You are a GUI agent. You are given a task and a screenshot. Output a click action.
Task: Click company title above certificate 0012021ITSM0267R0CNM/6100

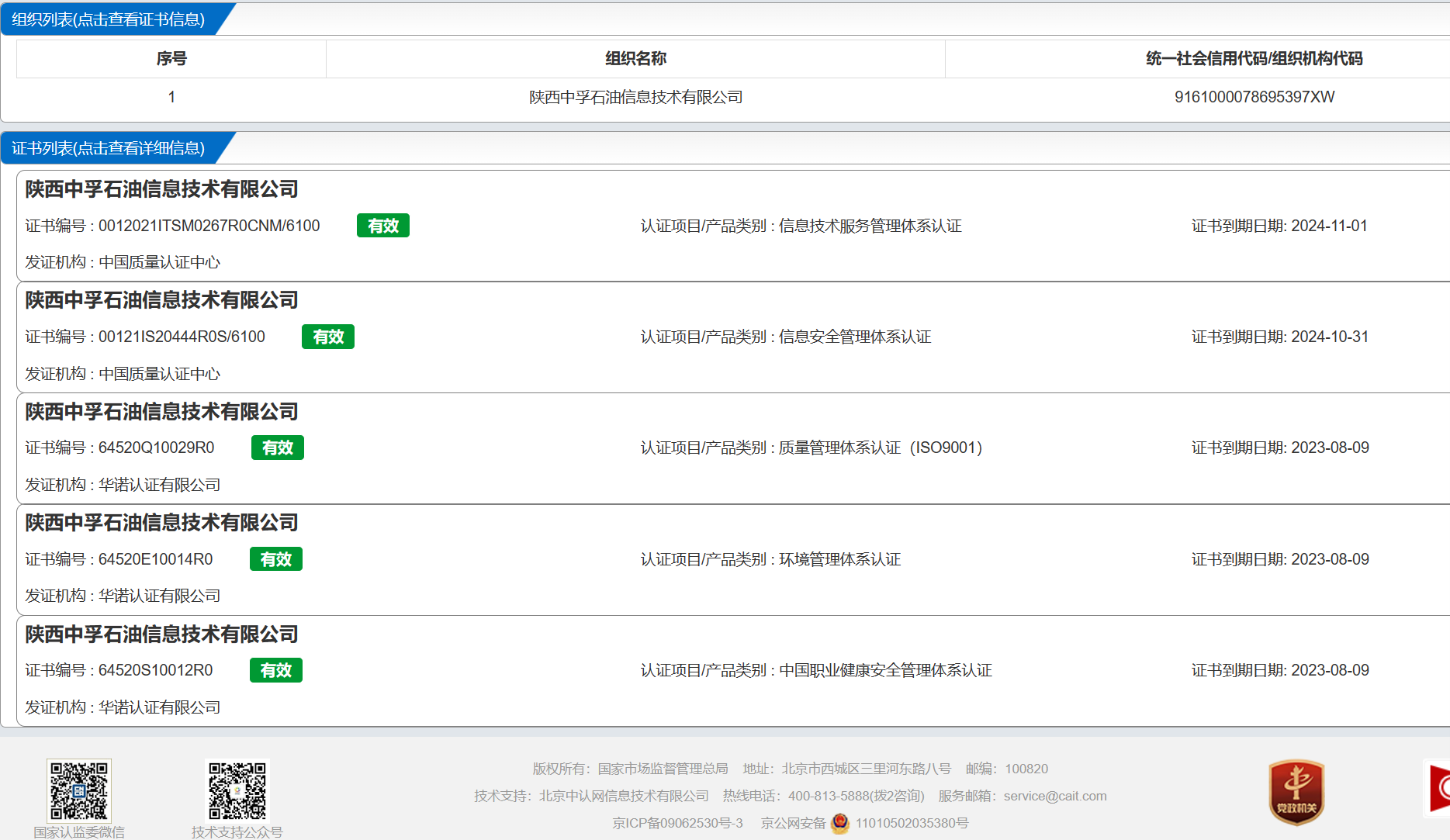click(161, 189)
